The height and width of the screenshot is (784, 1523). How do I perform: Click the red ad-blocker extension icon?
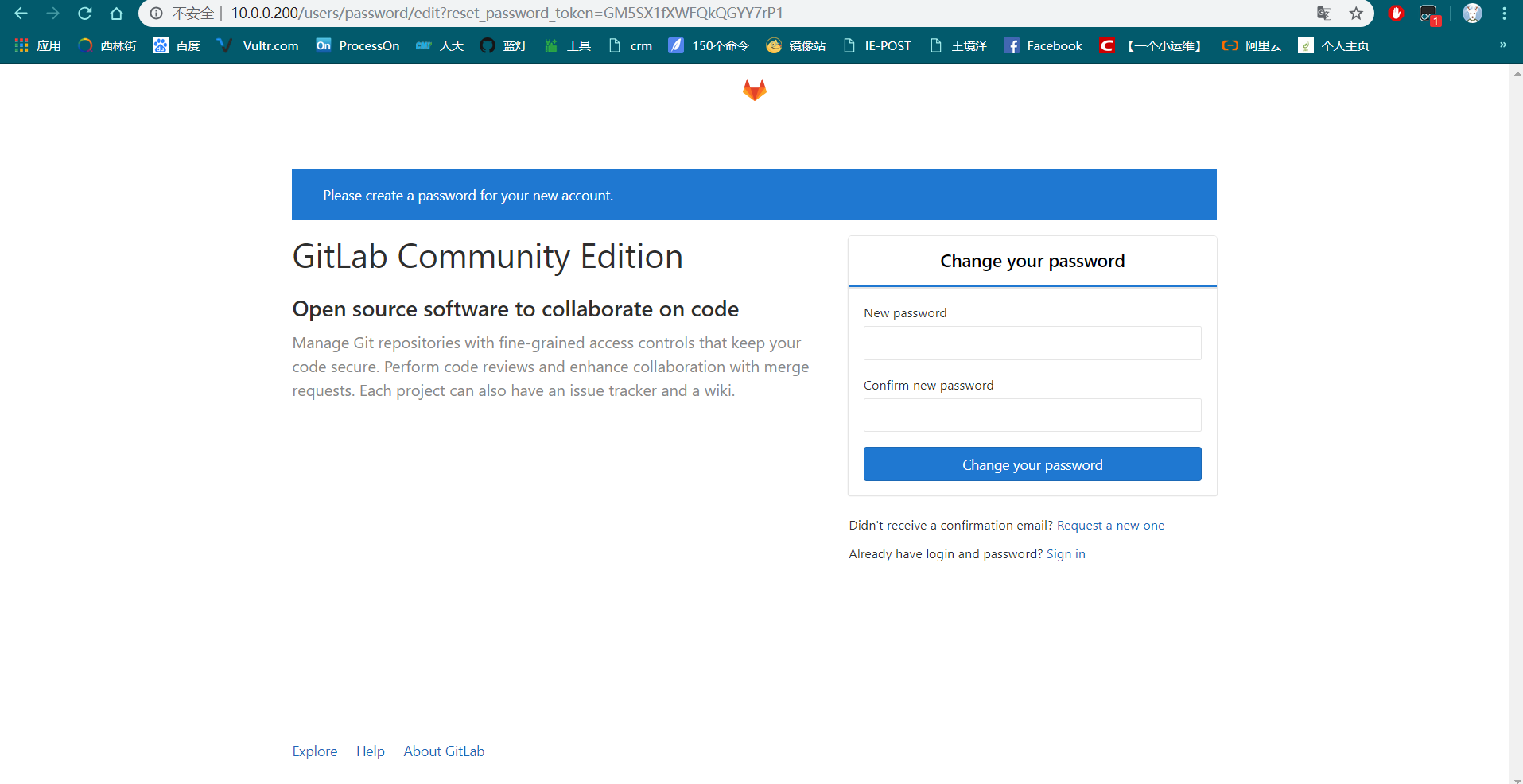pyautogui.click(x=1397, y=14)
